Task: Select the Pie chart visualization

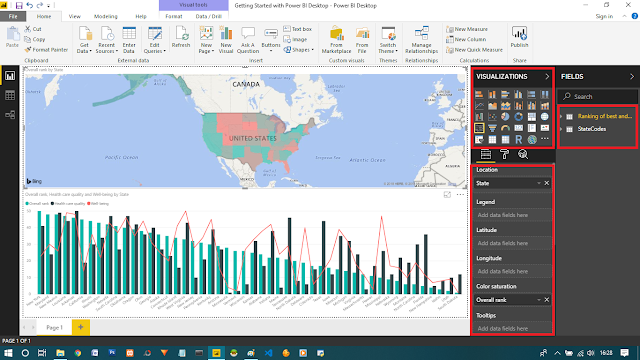Action: (505, 117)
